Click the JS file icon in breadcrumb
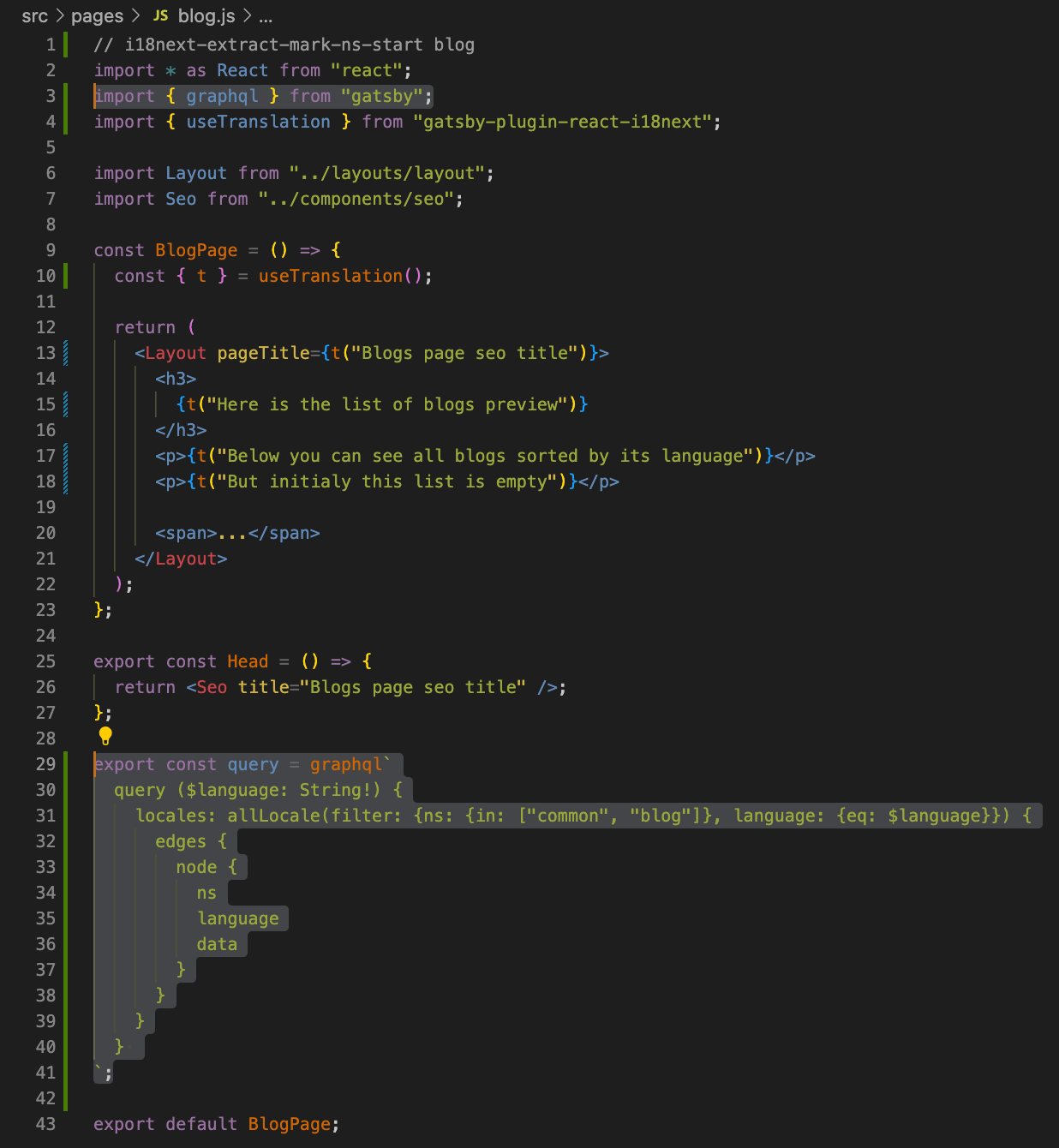 (160, 15)
